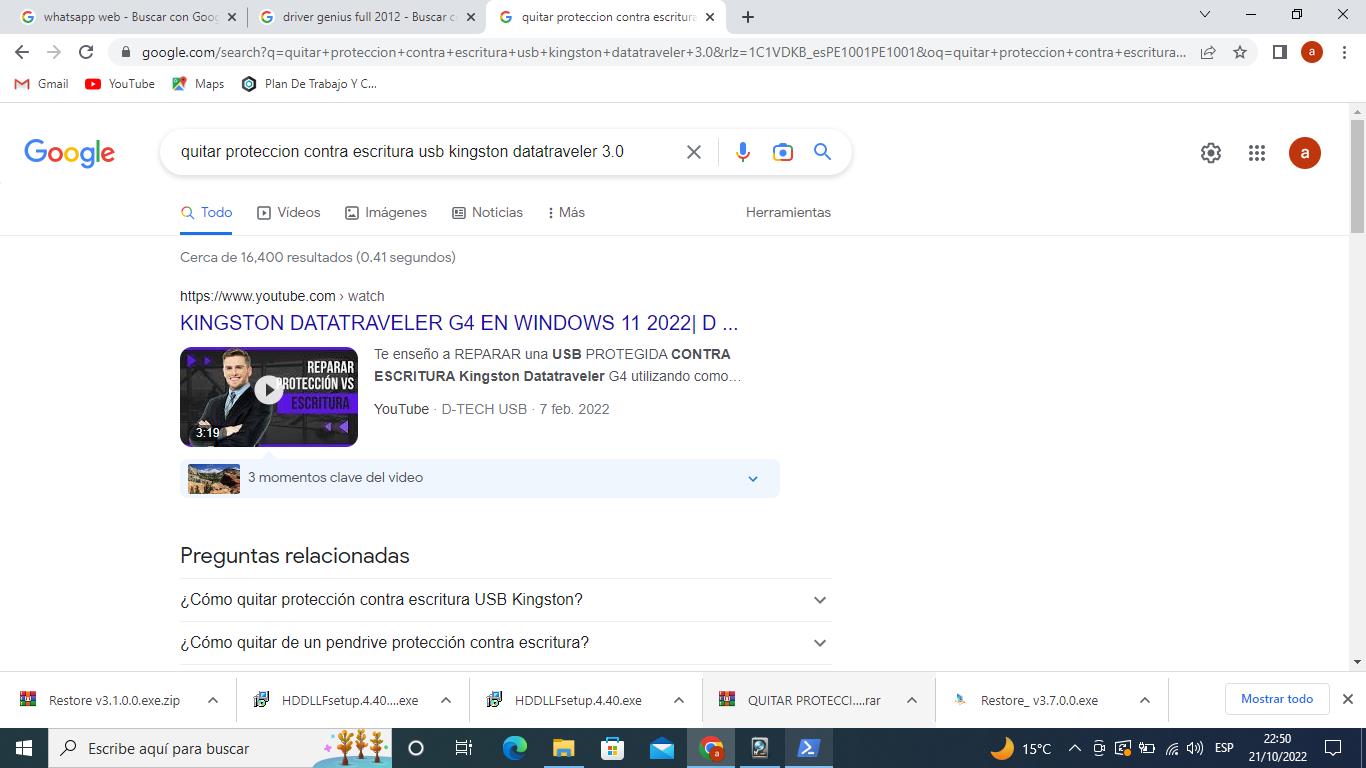Screen dimensions: 1366x768
Task: Toggle the Chrome side panel
Action: tap(1279, 52)
